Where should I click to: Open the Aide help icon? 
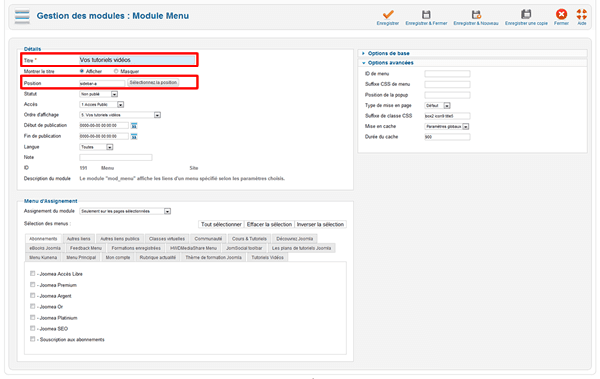tap(582, 14)
